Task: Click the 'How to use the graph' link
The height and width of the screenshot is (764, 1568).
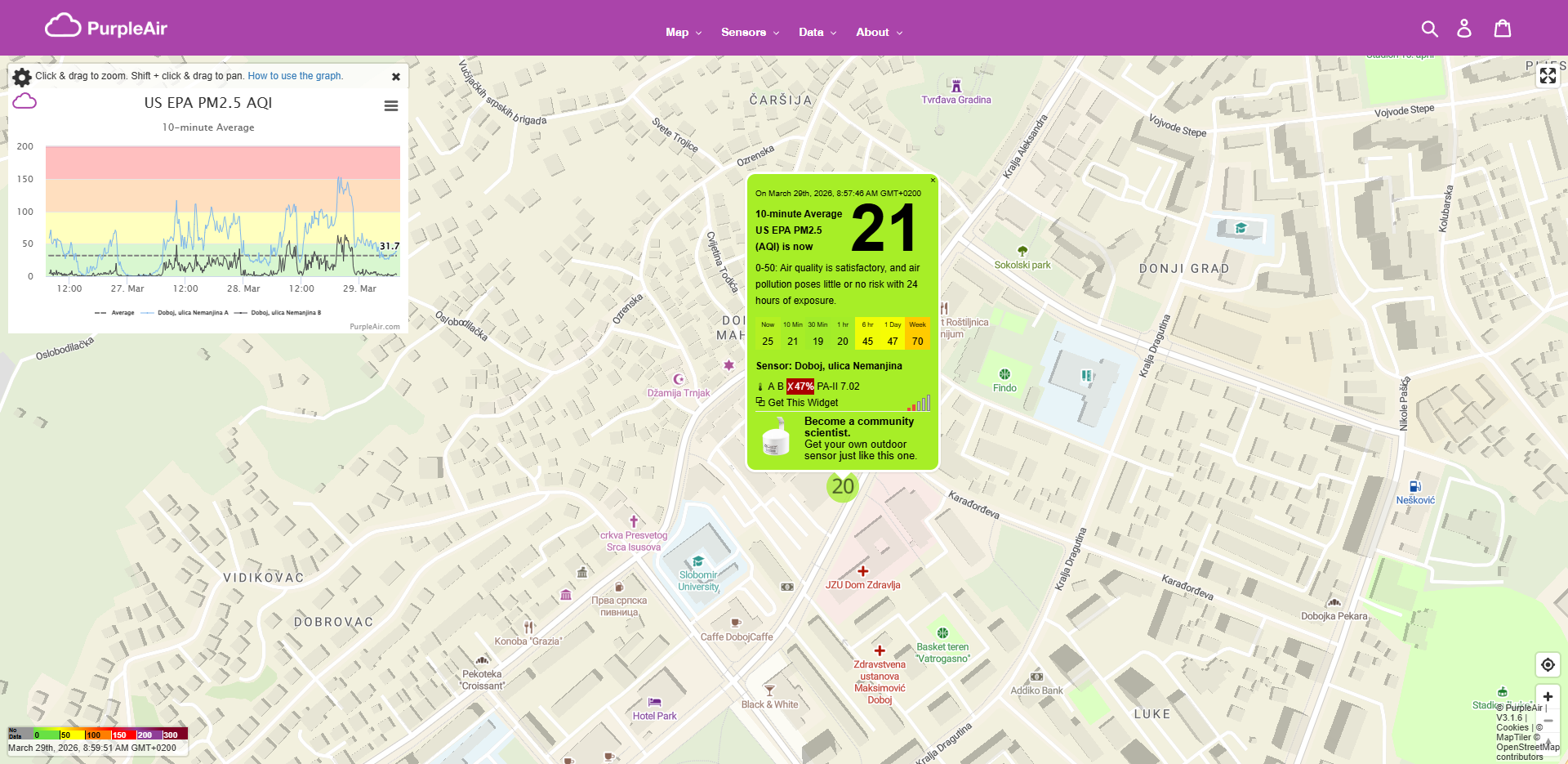Action: 295,75
